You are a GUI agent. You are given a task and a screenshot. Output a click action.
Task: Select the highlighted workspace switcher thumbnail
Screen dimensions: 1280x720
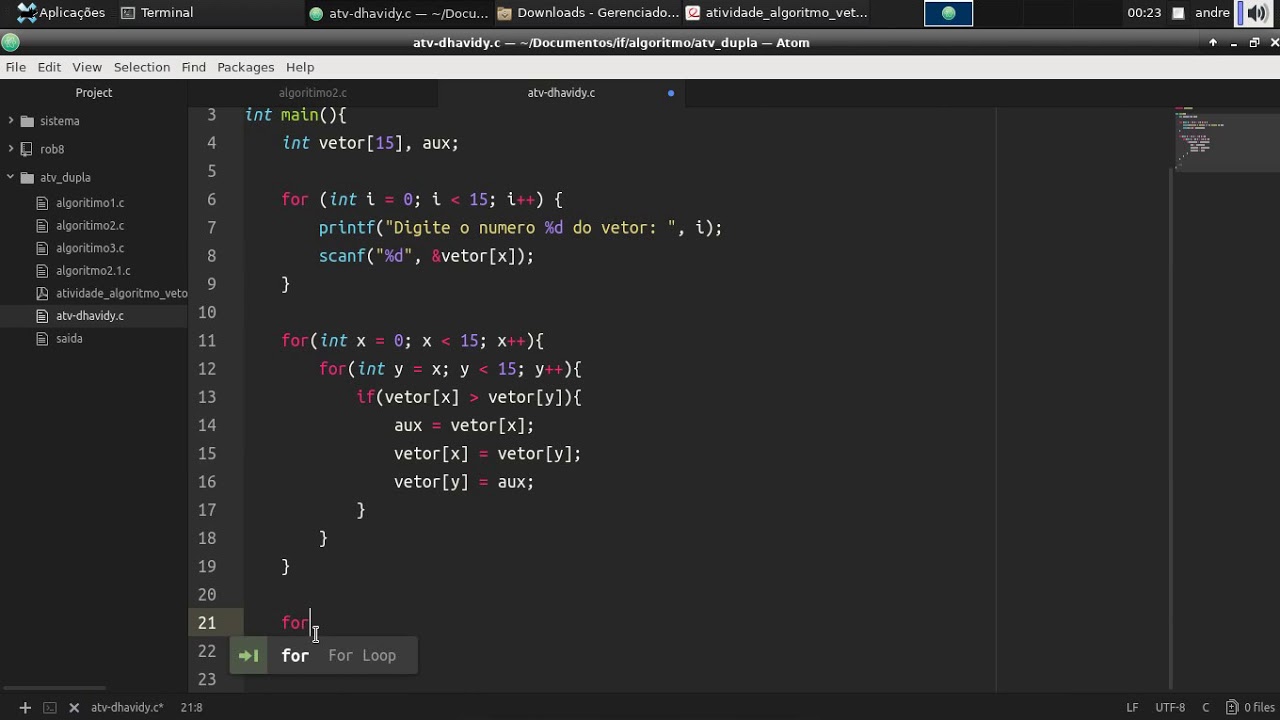pyautogui.click(x=948, y=13)
